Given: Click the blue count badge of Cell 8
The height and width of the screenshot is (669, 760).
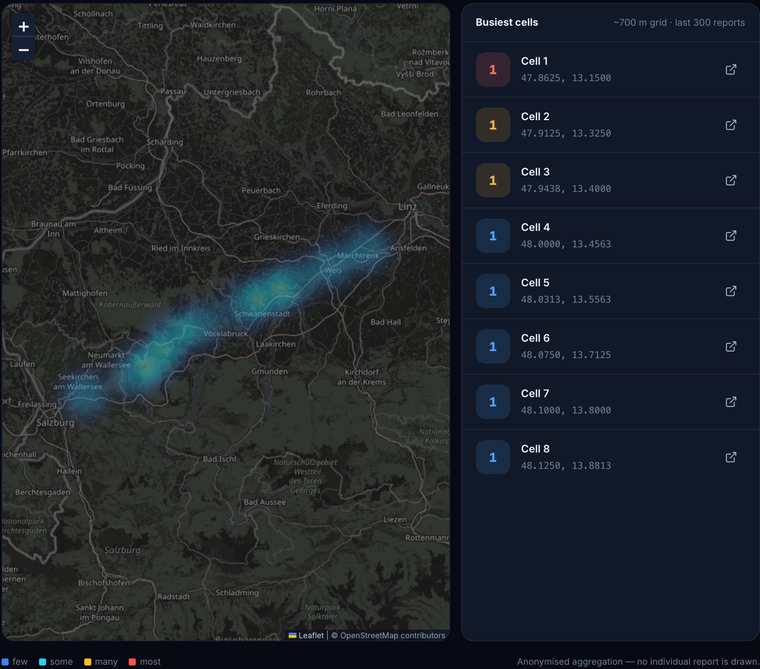Looking at the screenshot, I should pos(493,457).
